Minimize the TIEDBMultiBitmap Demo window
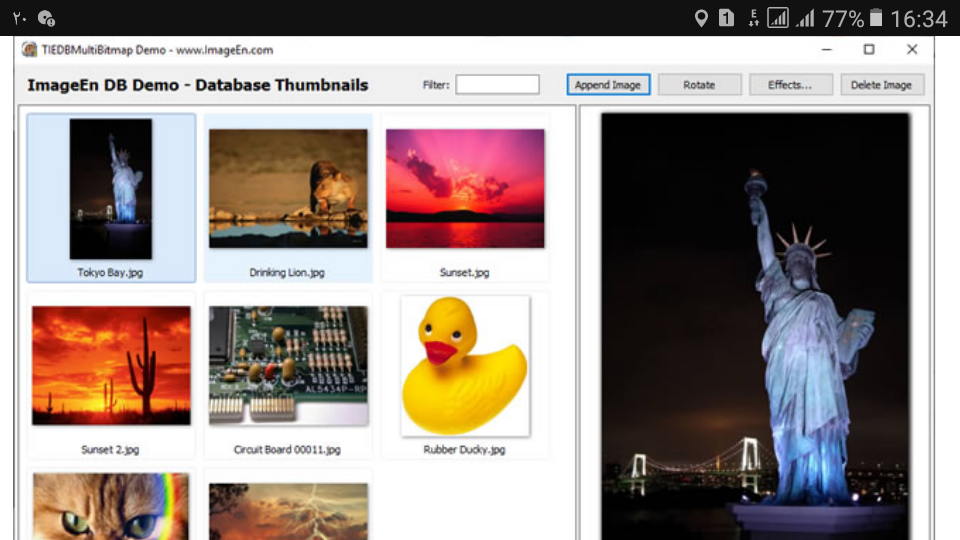Screen dimensions: 960x540 827,50
